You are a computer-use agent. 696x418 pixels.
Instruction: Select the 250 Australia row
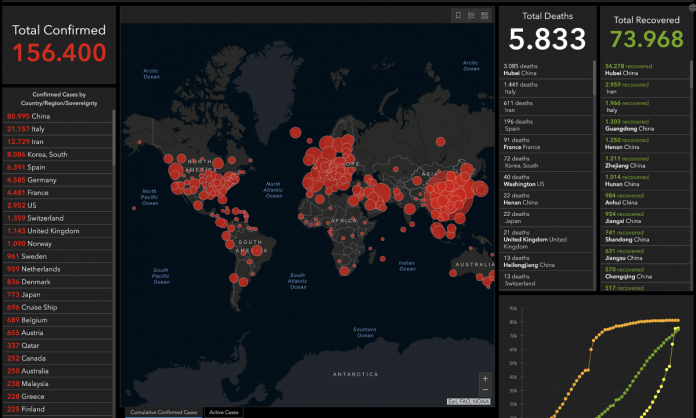pyautogui.click(x=58, y=371)
